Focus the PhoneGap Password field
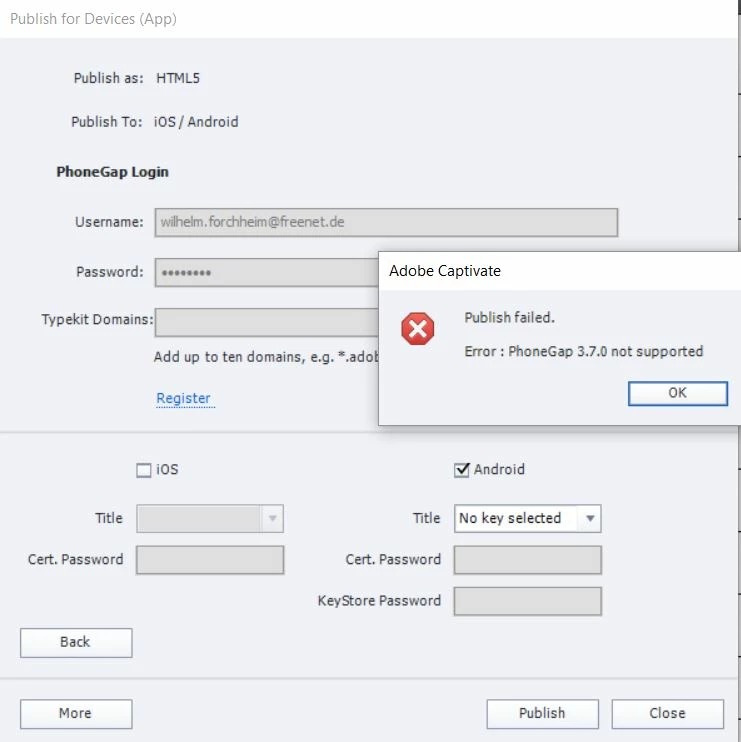 pyautogui.click(x=267, y=273)
